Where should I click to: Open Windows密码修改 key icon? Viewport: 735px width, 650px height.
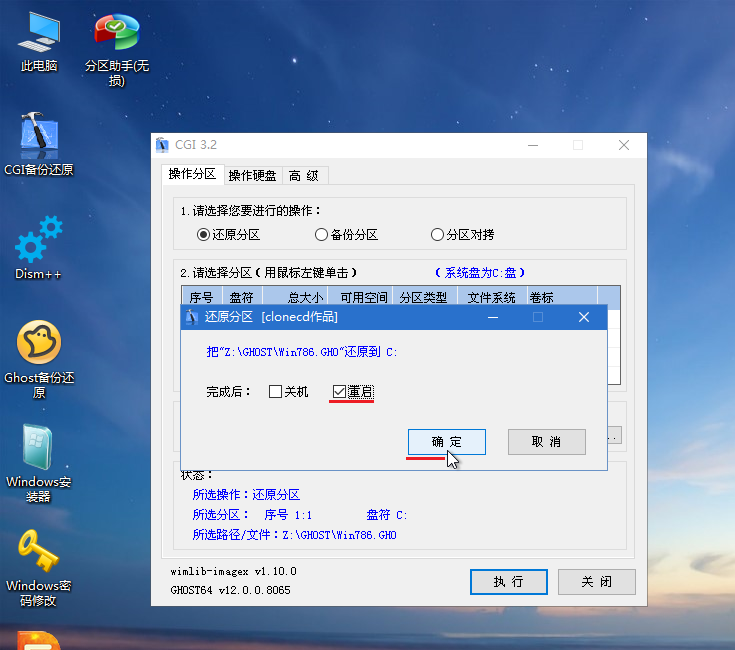click(x=38, y=568)
